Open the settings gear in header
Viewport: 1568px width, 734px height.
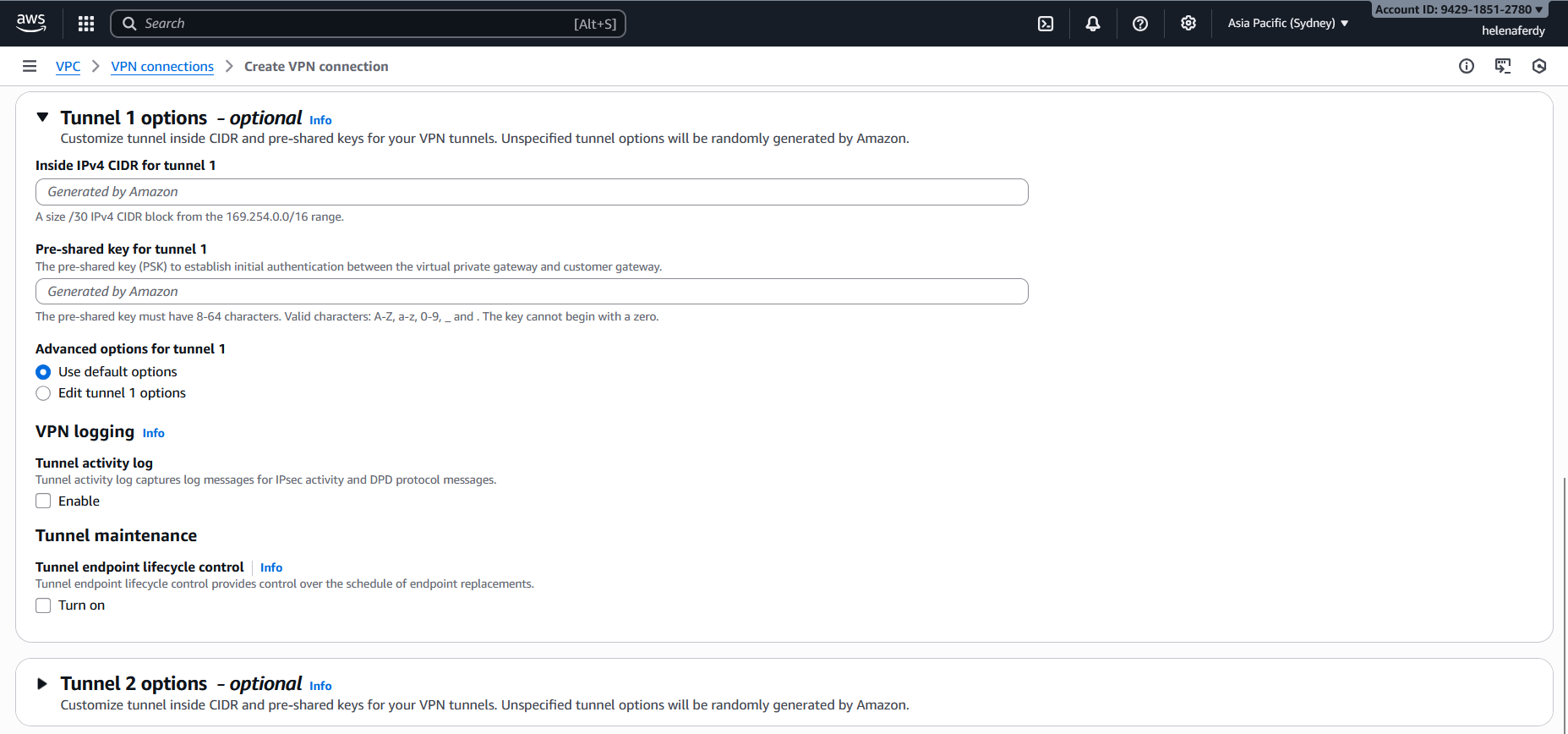point(1188,24)
